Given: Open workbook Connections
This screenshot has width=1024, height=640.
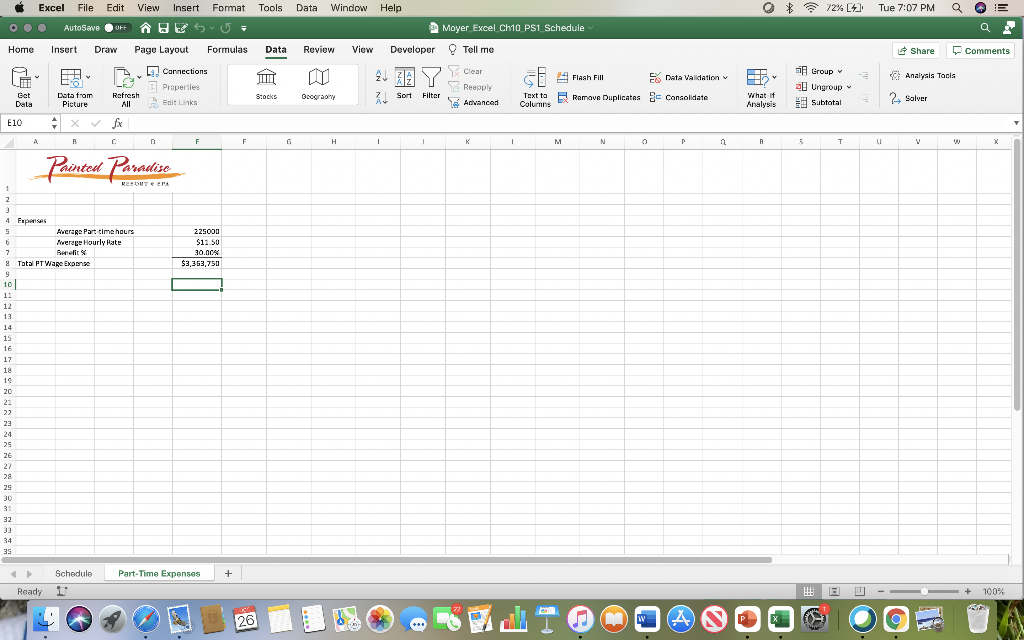Looking at the screenshot, I should coord(178,71).
